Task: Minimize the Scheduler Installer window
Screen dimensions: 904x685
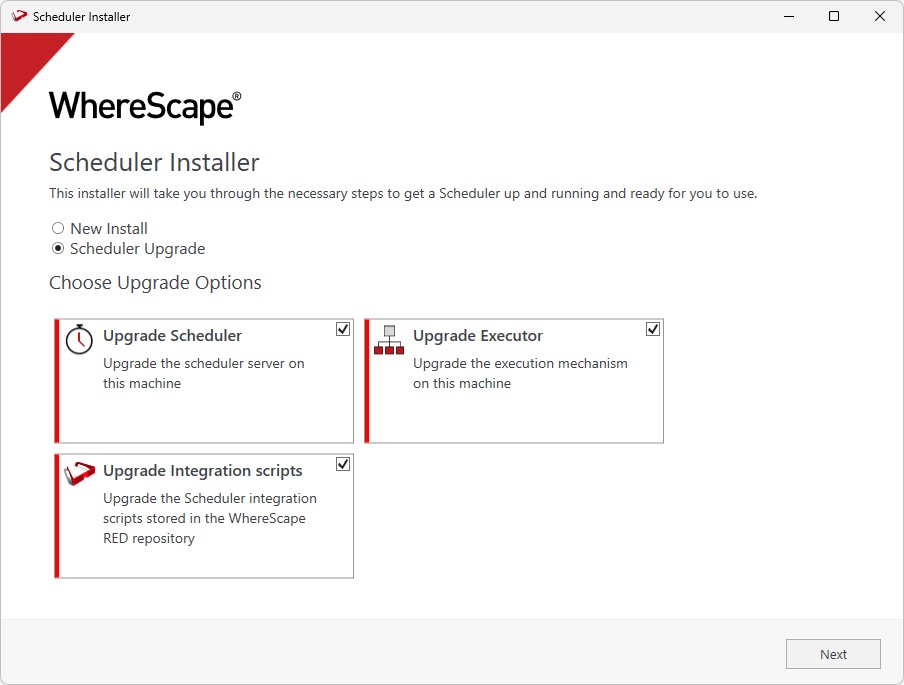Action: (789, 16)
